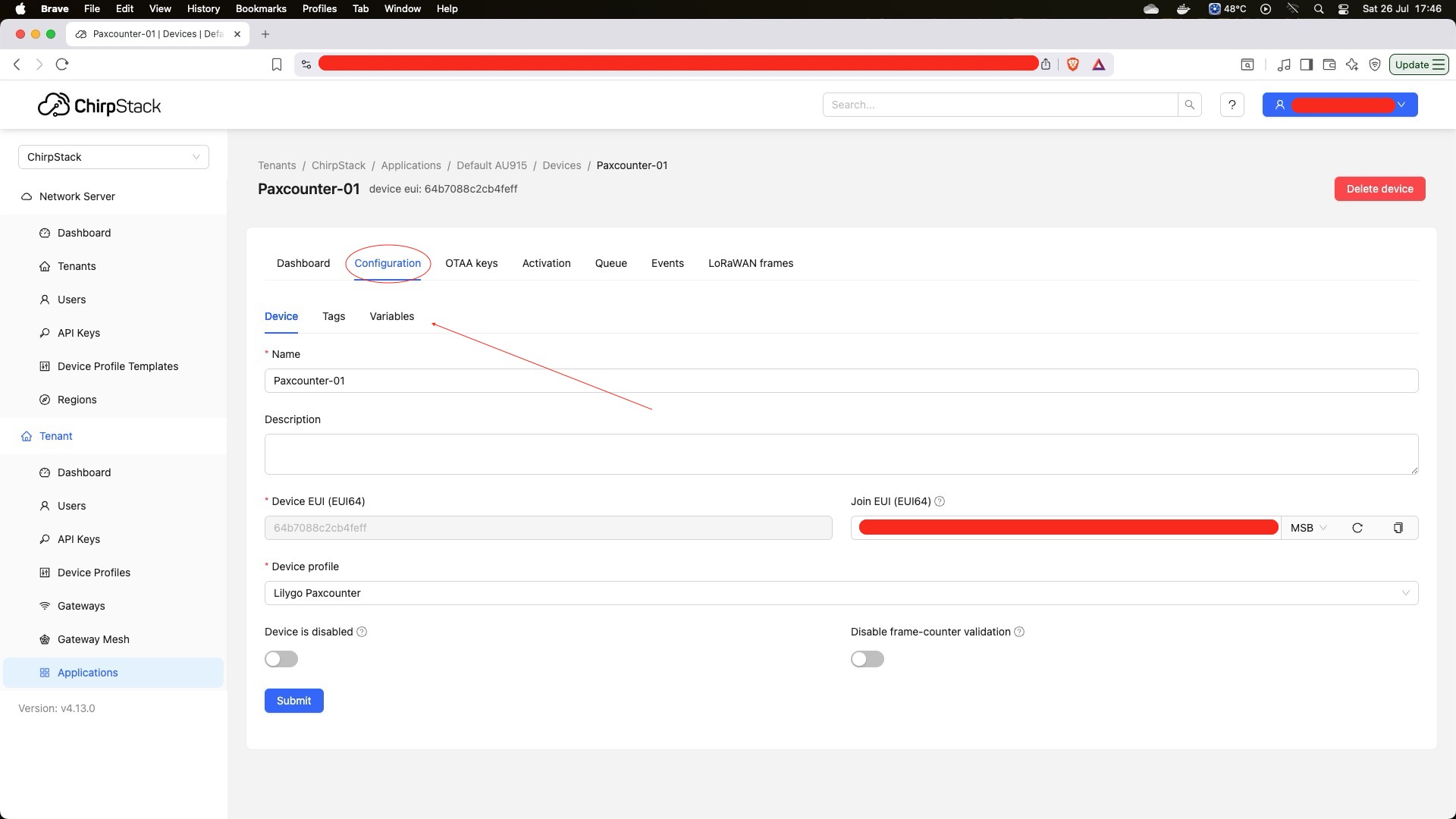Copy Join EUI with clipboard icon

pos(1398,528)
